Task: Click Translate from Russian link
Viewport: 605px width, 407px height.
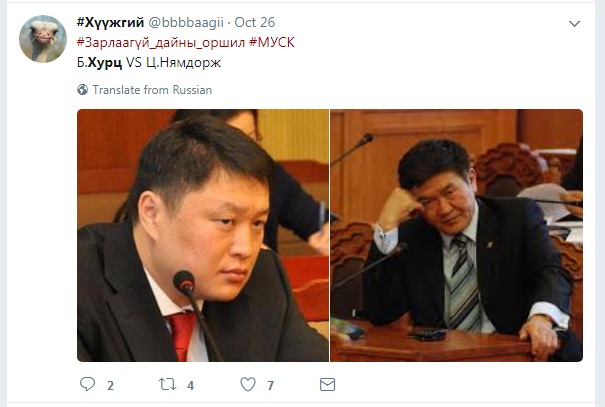Action: click(152, 90)
